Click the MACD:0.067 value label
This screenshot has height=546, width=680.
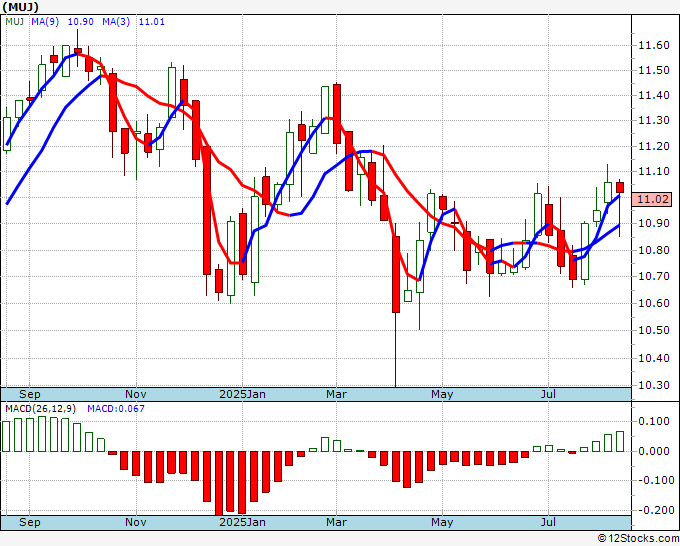(x=116, y=409)
